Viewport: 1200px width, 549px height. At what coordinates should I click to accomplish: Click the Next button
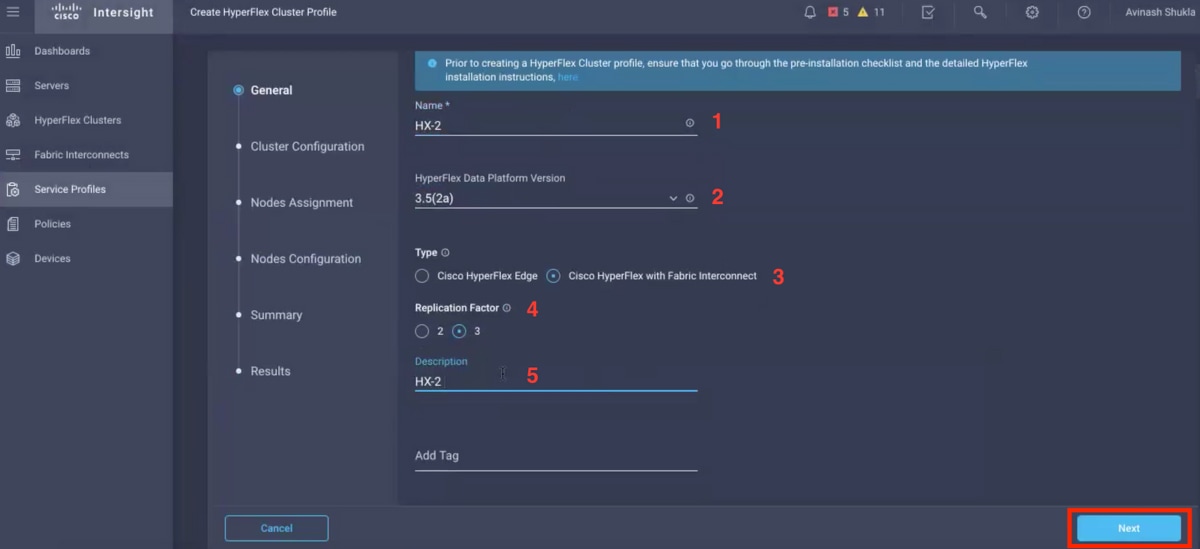[x=1129, y=528]
